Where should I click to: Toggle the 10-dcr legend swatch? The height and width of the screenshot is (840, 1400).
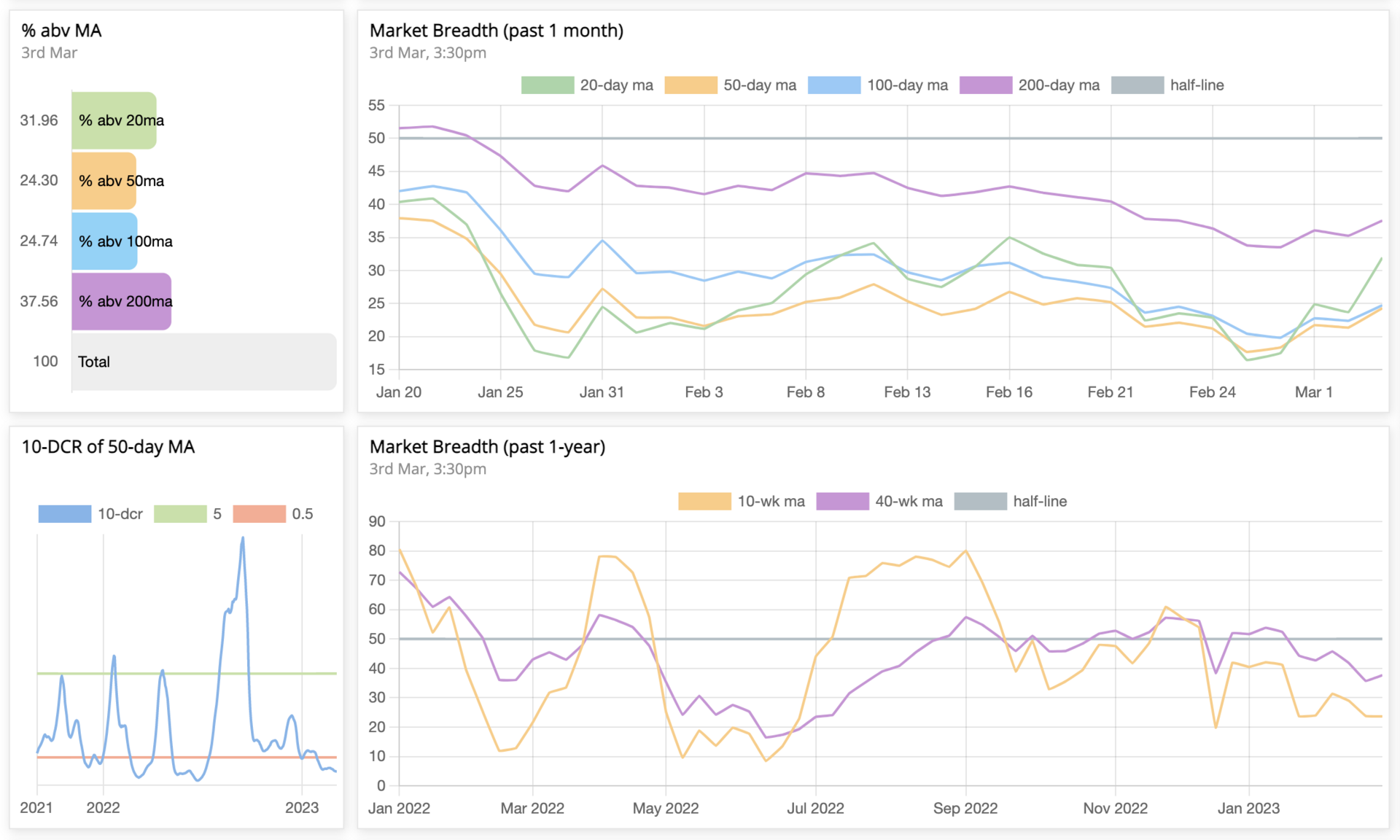[65, 514]
